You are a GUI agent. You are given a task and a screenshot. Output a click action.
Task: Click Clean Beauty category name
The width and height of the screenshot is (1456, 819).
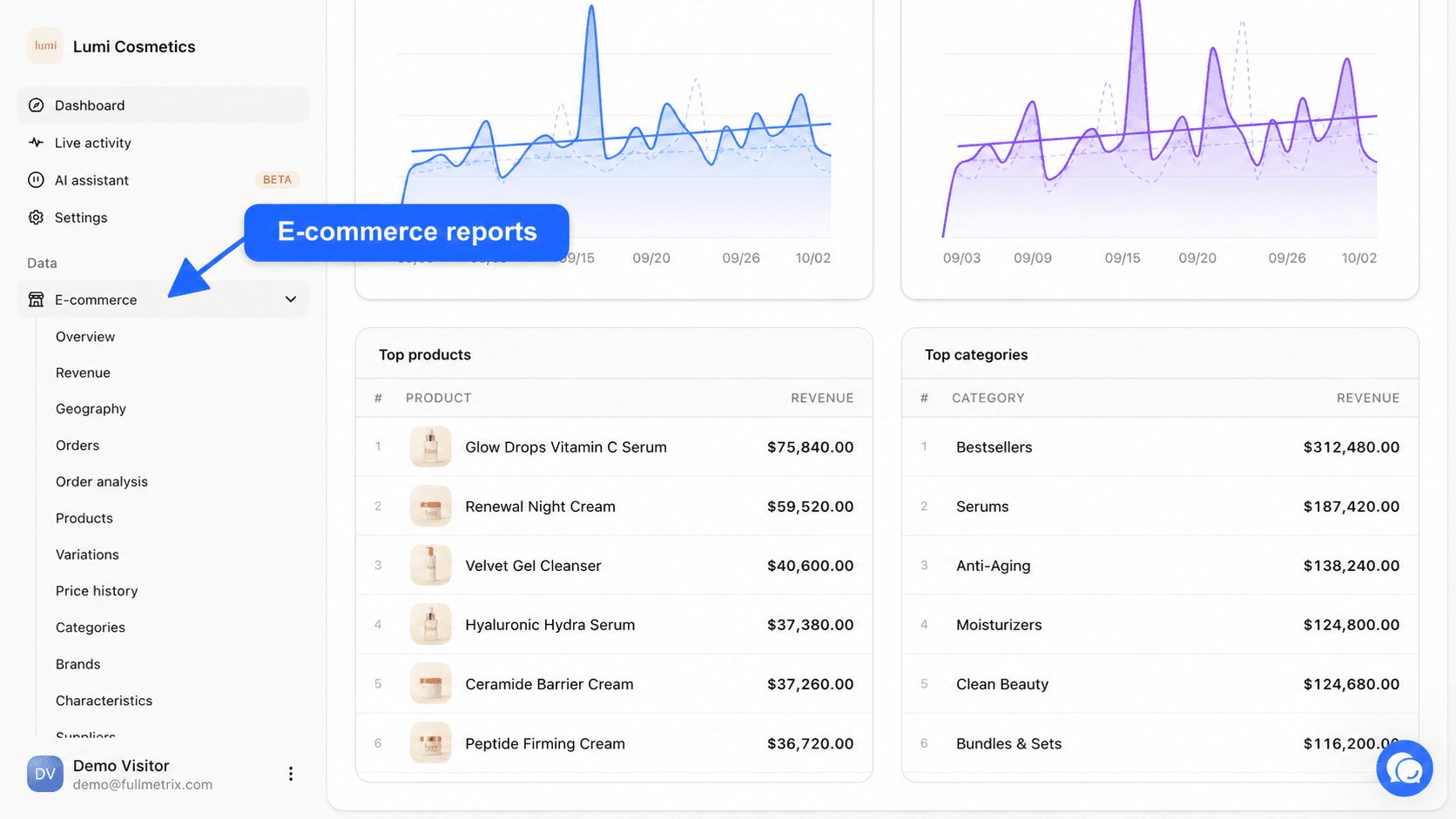(x=1002, y=684)
